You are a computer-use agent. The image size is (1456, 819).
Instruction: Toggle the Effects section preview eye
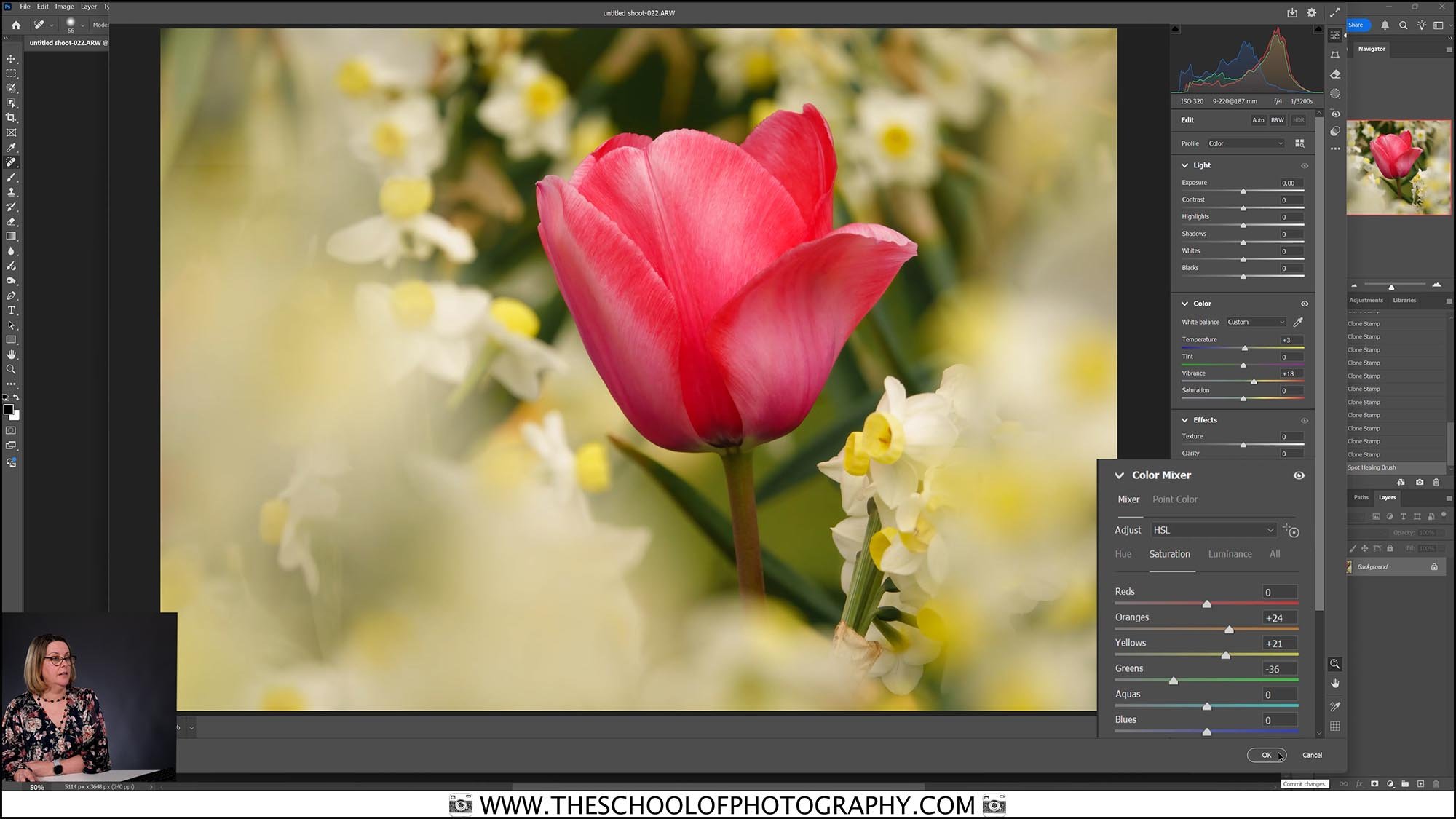(1304, 420)
